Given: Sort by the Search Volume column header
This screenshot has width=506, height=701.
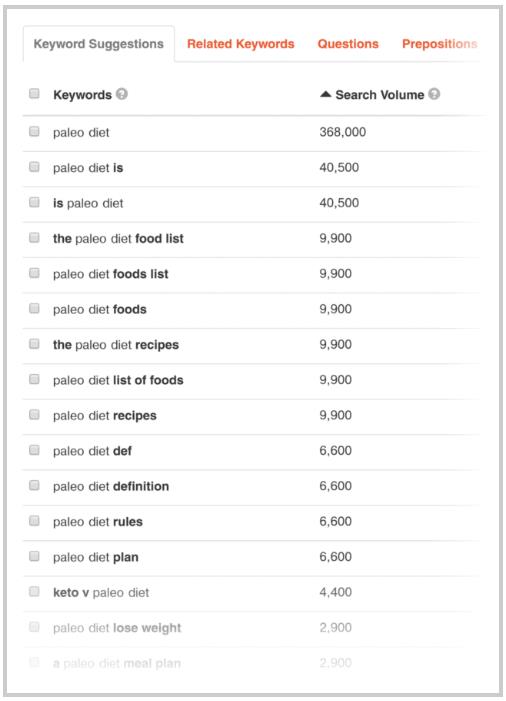Looking at the screenshot, I should 380,95.
